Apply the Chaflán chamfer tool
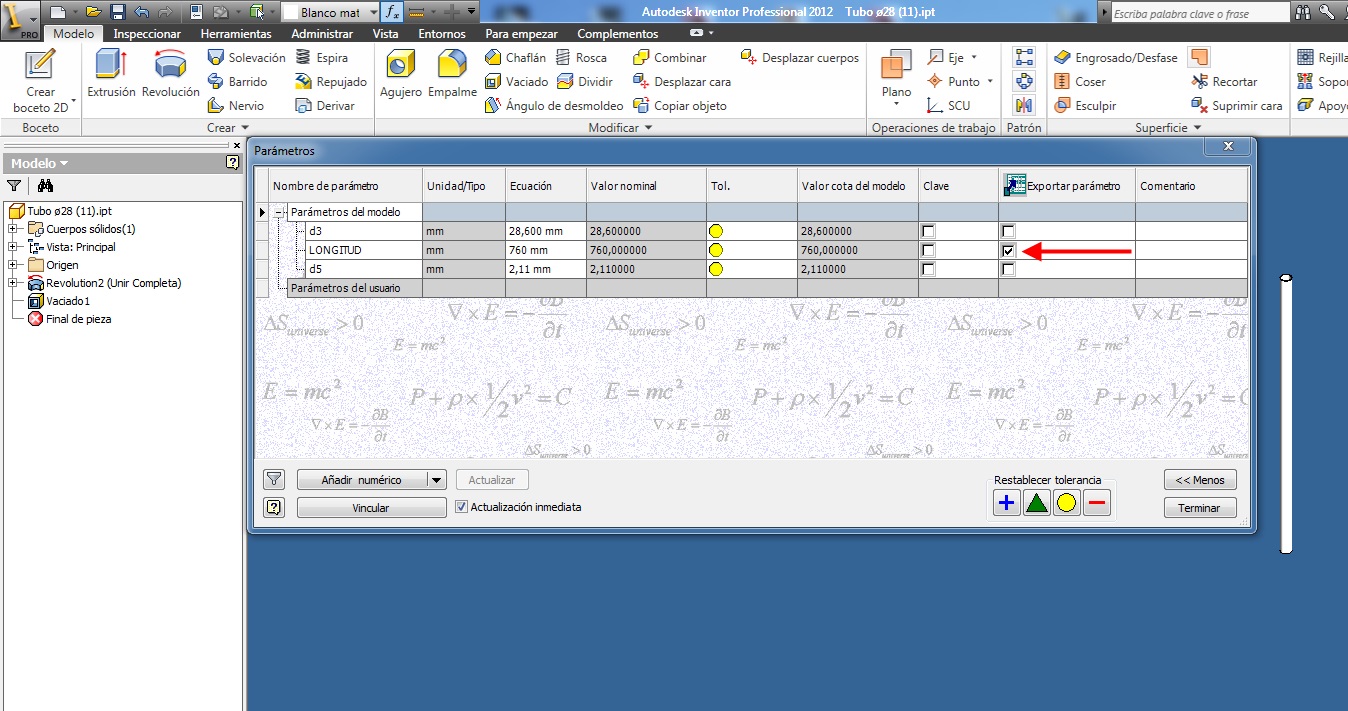 pyautogui.click(x=515, y=58)
